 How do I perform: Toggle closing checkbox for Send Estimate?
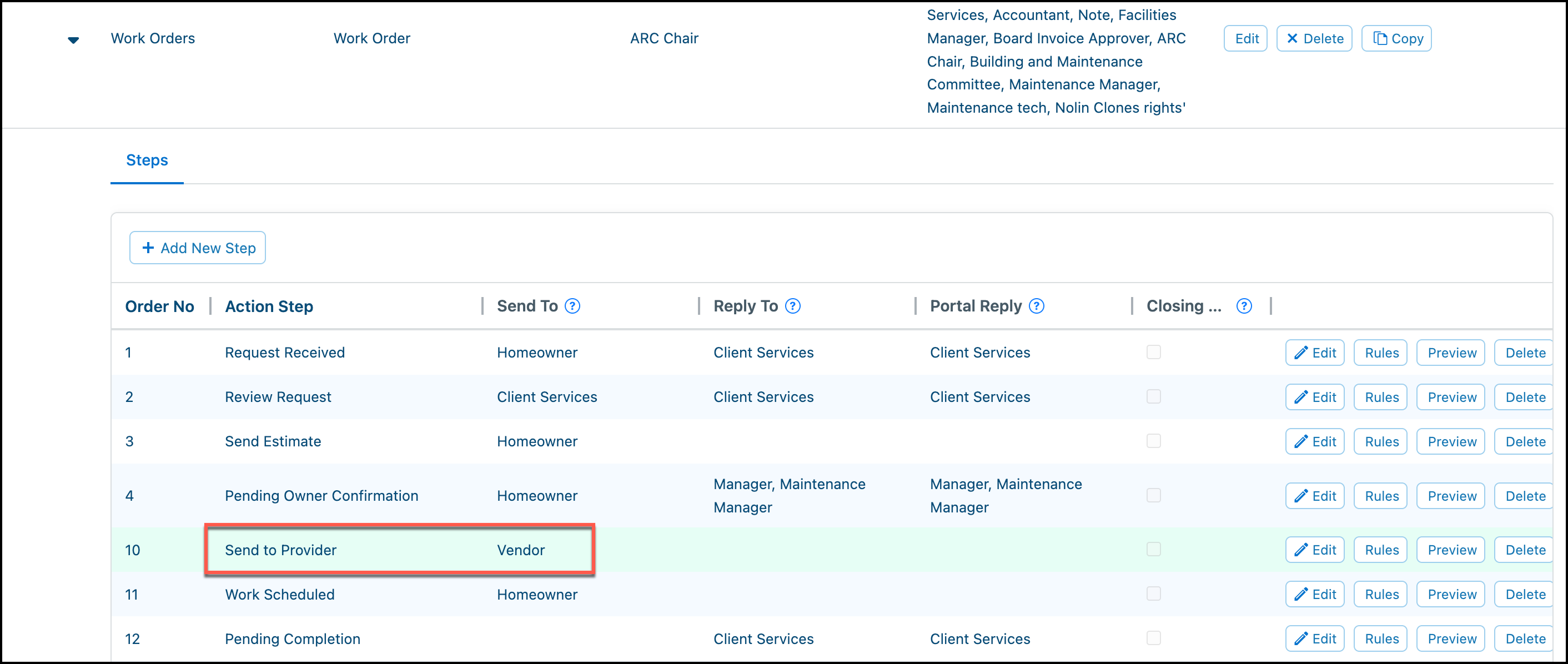tap(1153, 441)
